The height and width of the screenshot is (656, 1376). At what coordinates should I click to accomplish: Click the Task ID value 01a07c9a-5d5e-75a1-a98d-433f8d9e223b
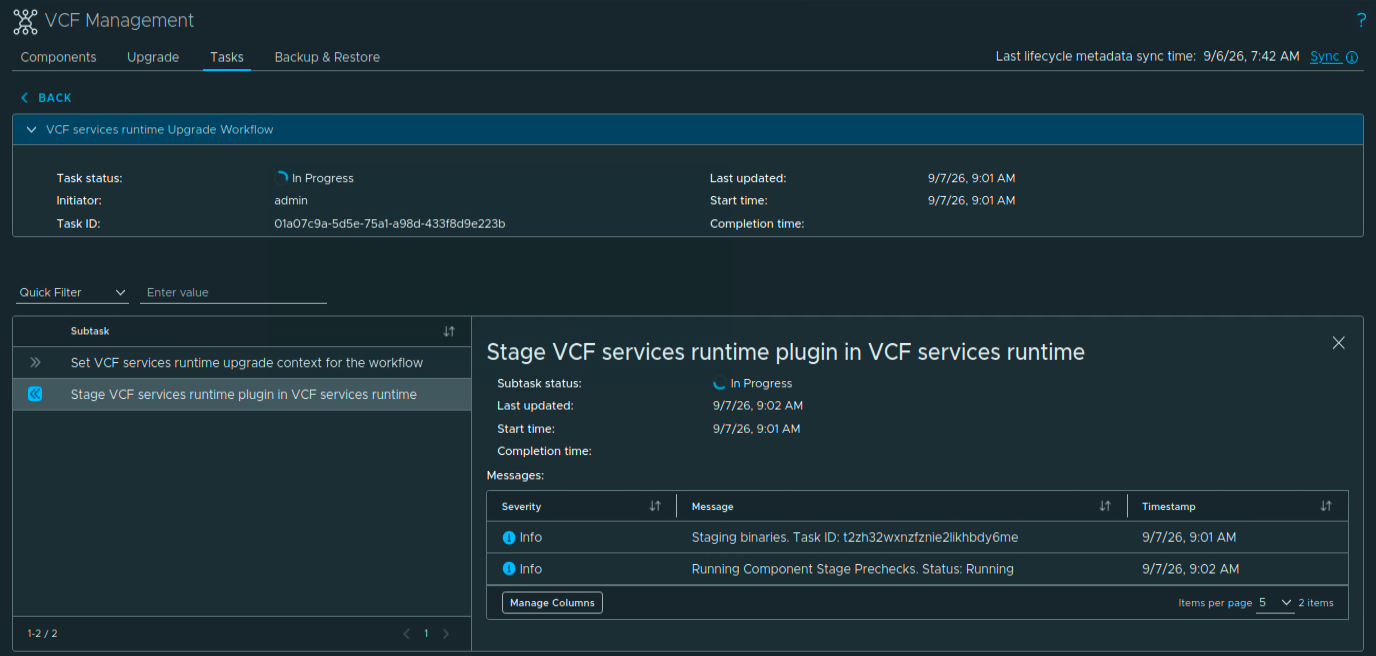point(390,224)
